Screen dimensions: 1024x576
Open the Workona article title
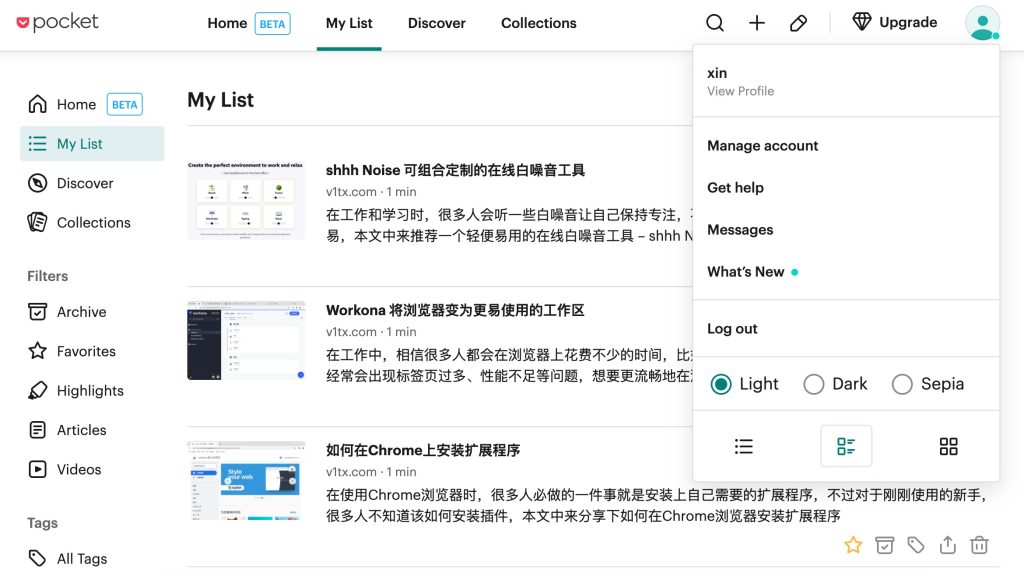(x=455, y=310)
